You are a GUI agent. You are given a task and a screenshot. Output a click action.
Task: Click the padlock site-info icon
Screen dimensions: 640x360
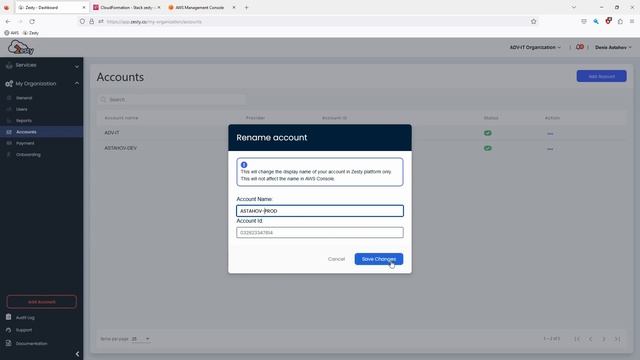pyautogui.click(x=91, y=22)
